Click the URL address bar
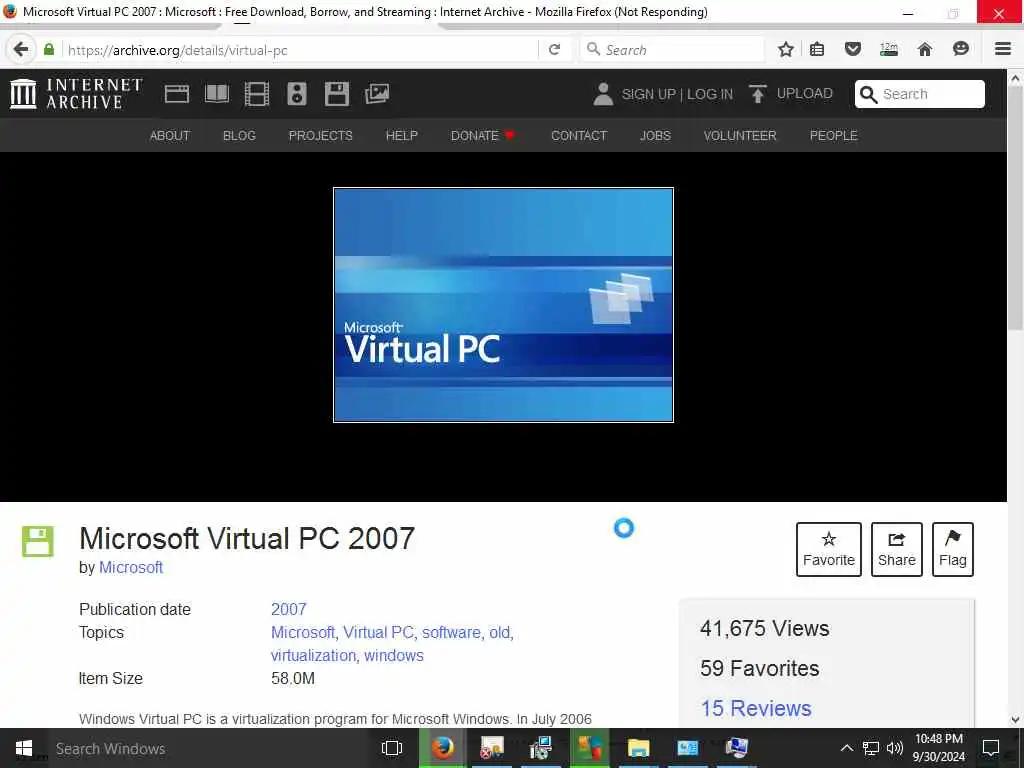This screenshot has width=1024, height=768. [300, 50]
